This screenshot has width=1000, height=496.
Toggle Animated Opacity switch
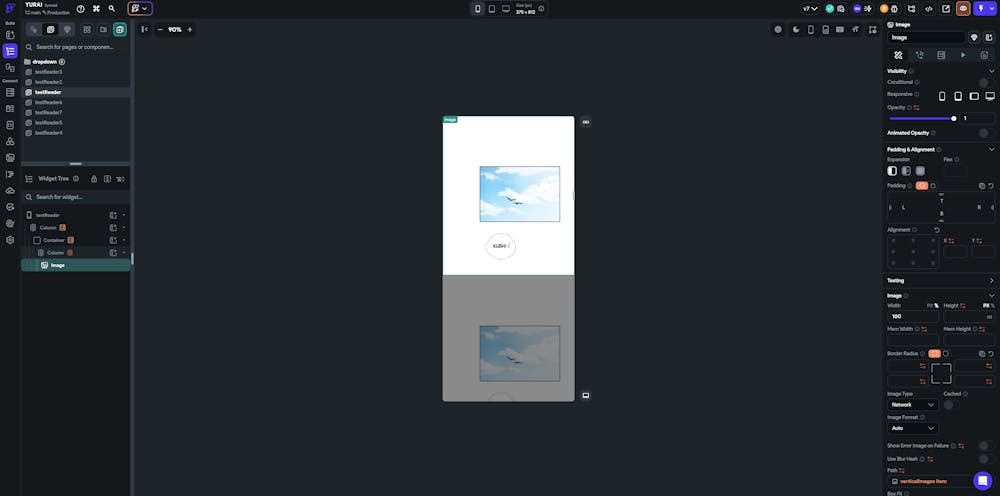click(986, 133)
